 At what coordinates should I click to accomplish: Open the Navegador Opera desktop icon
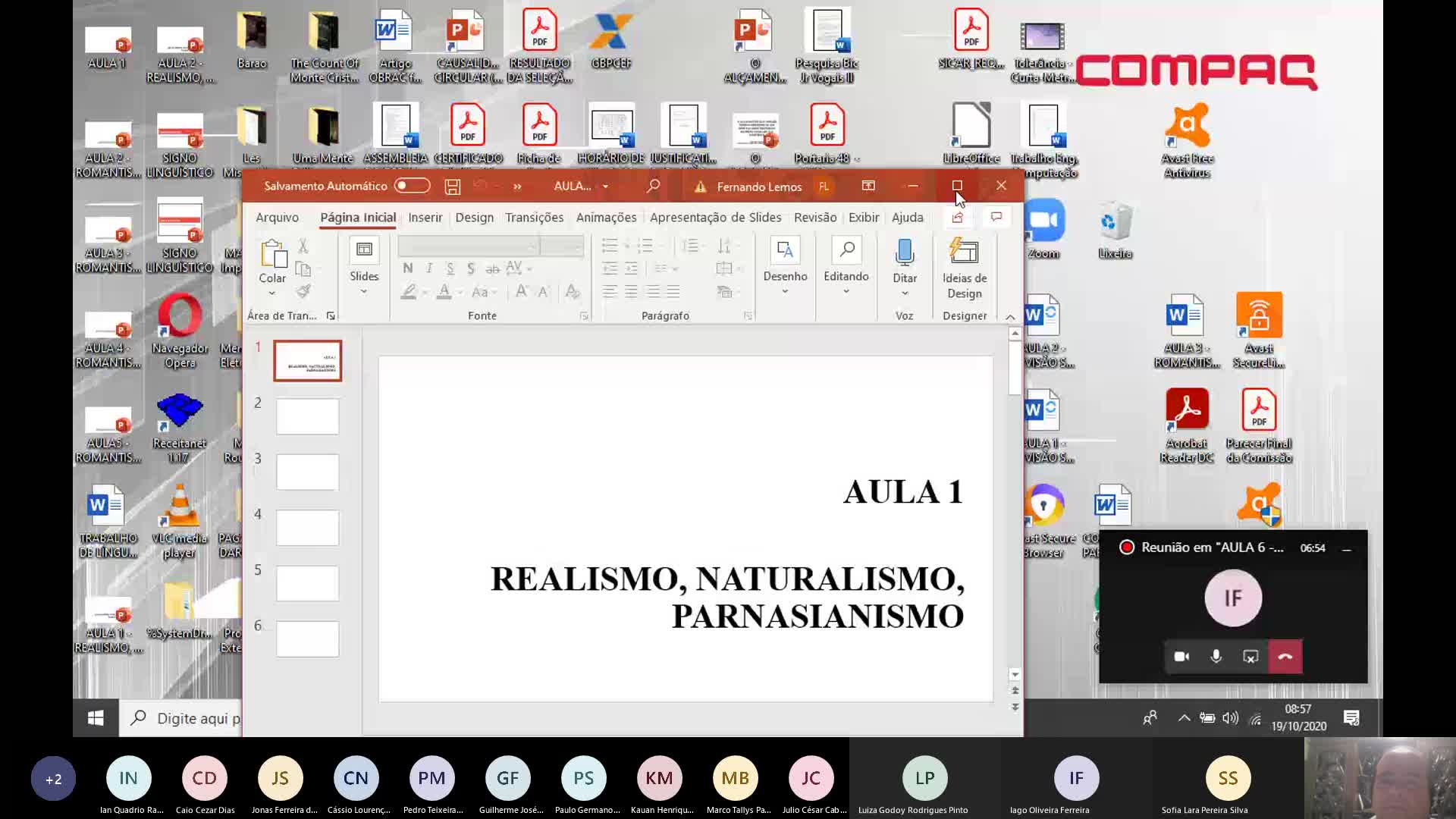[x=180, y=332]
